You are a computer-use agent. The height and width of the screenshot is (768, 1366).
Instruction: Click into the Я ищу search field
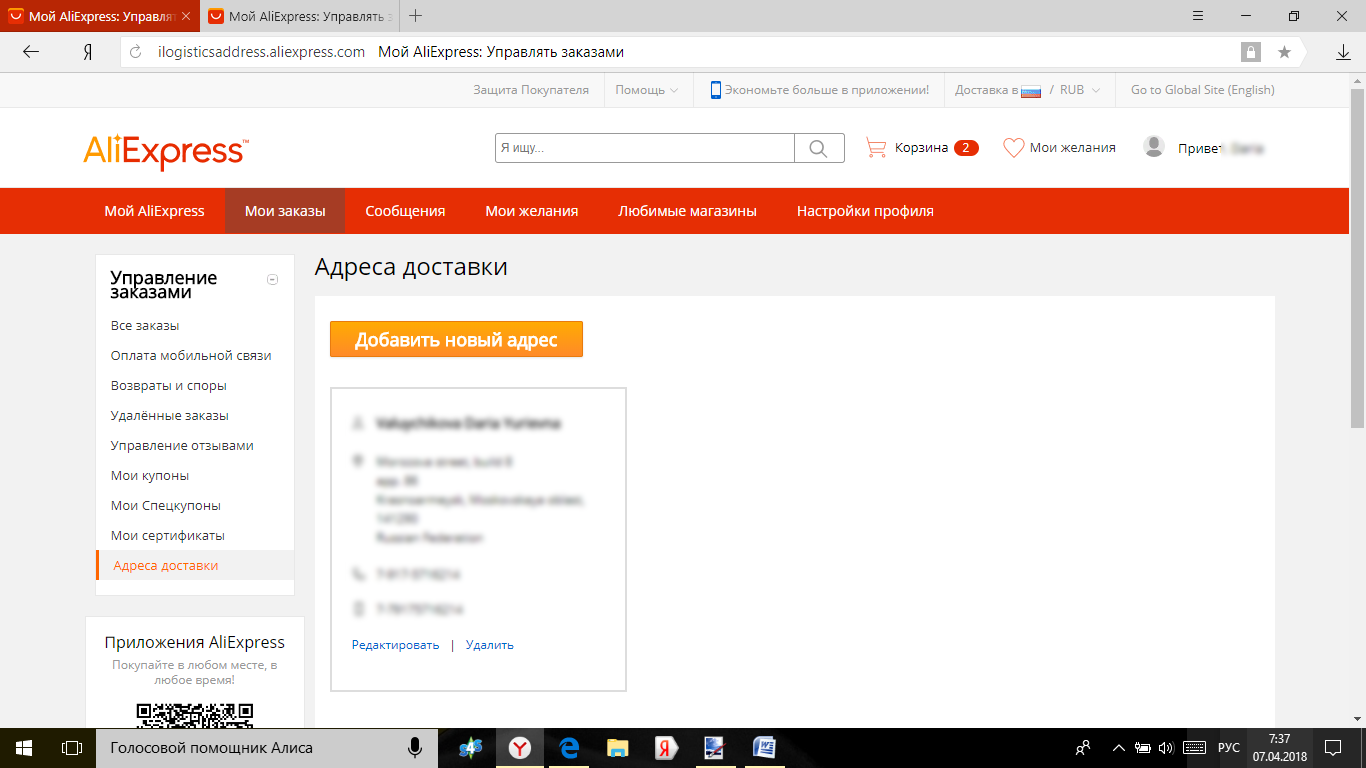pyautogui.click(x=645, y=148)
